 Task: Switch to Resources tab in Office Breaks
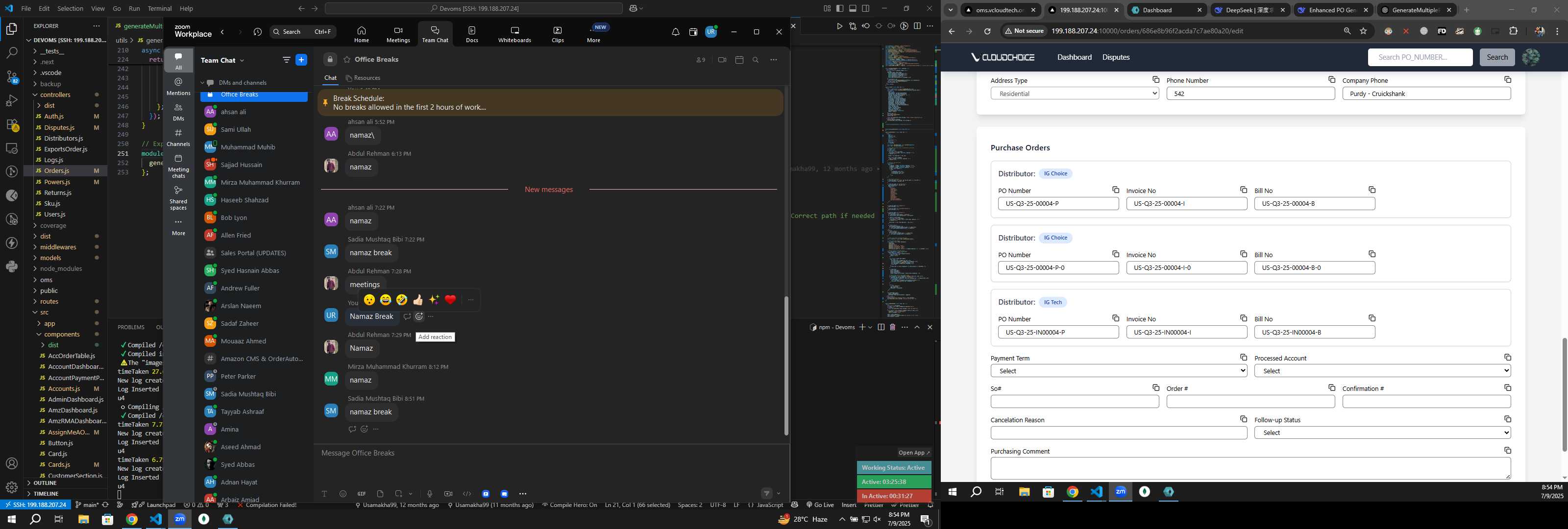tap(363, 78)
